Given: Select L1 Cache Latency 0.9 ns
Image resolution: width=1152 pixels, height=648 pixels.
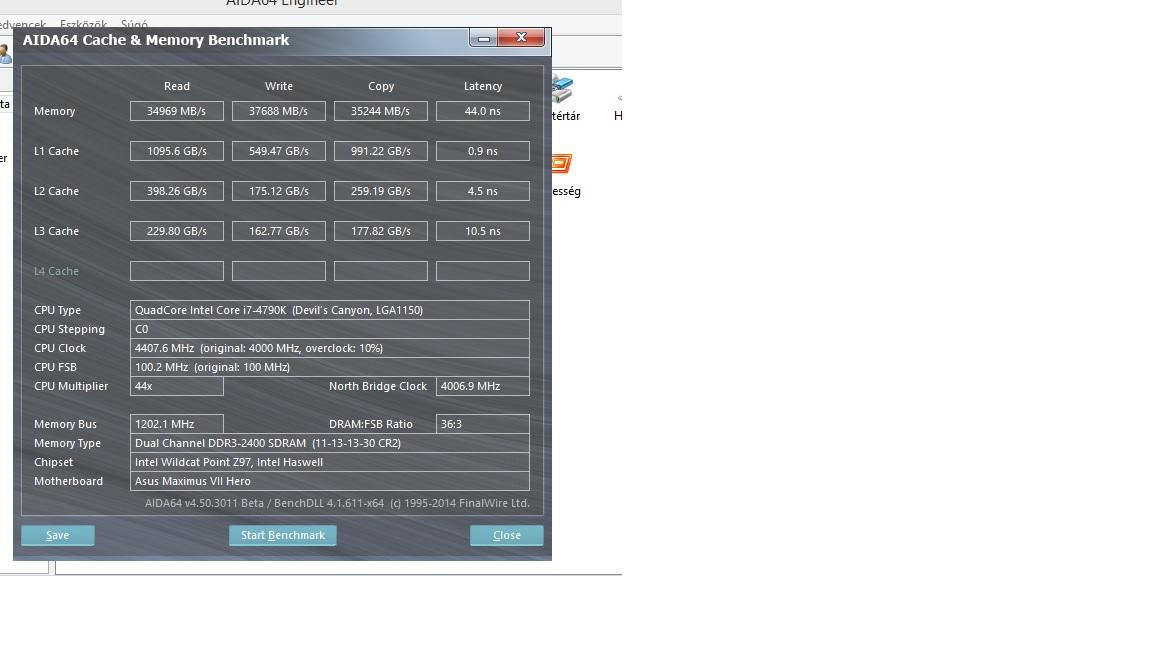Looking at the screenshot, I should [483, 151].
